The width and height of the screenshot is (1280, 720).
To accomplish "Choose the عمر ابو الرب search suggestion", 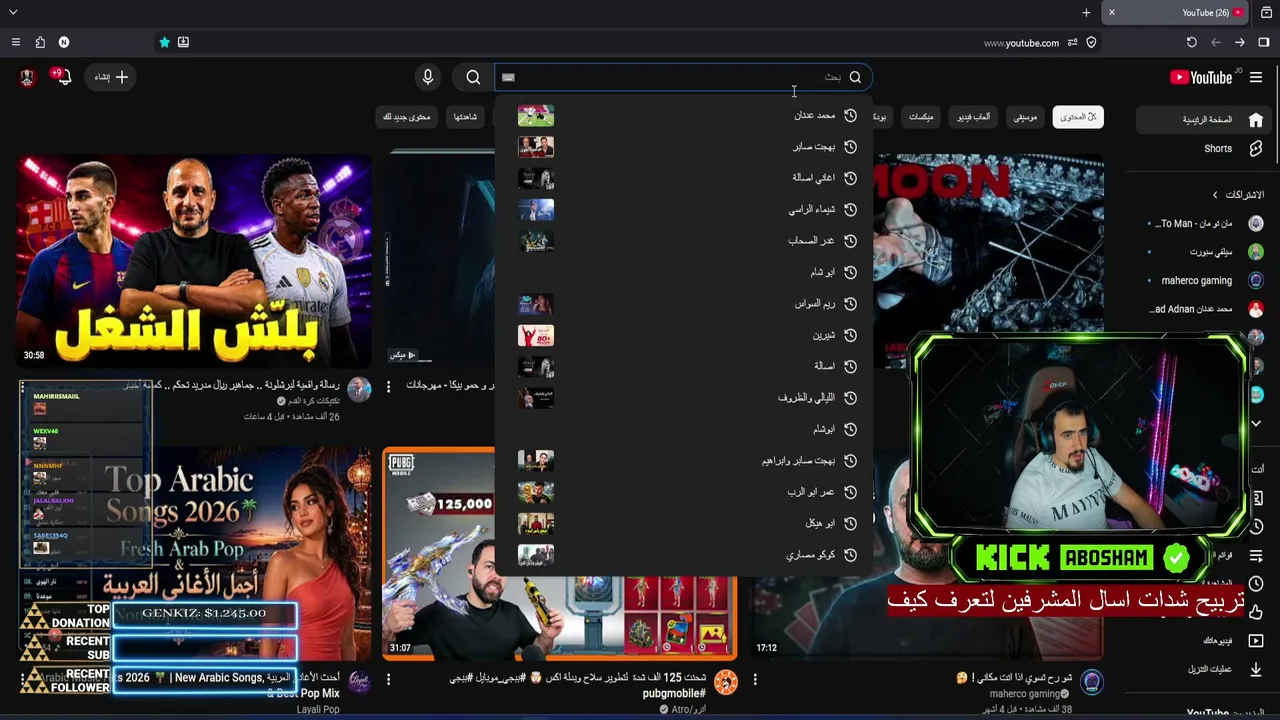I will click(683, 492).
